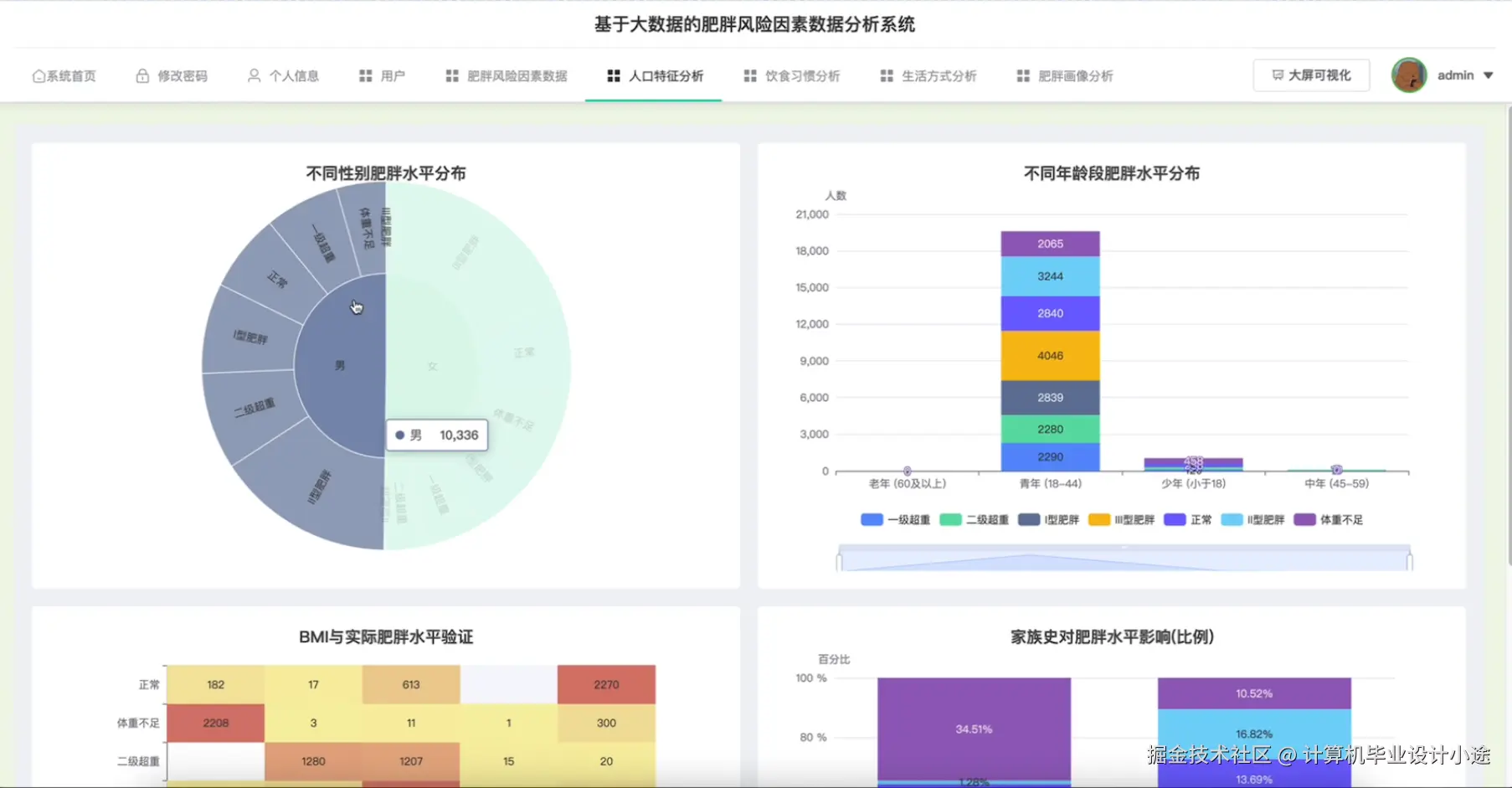Switch to 生活方式分析 page
1512x788 pixels.
click(928, 76)
